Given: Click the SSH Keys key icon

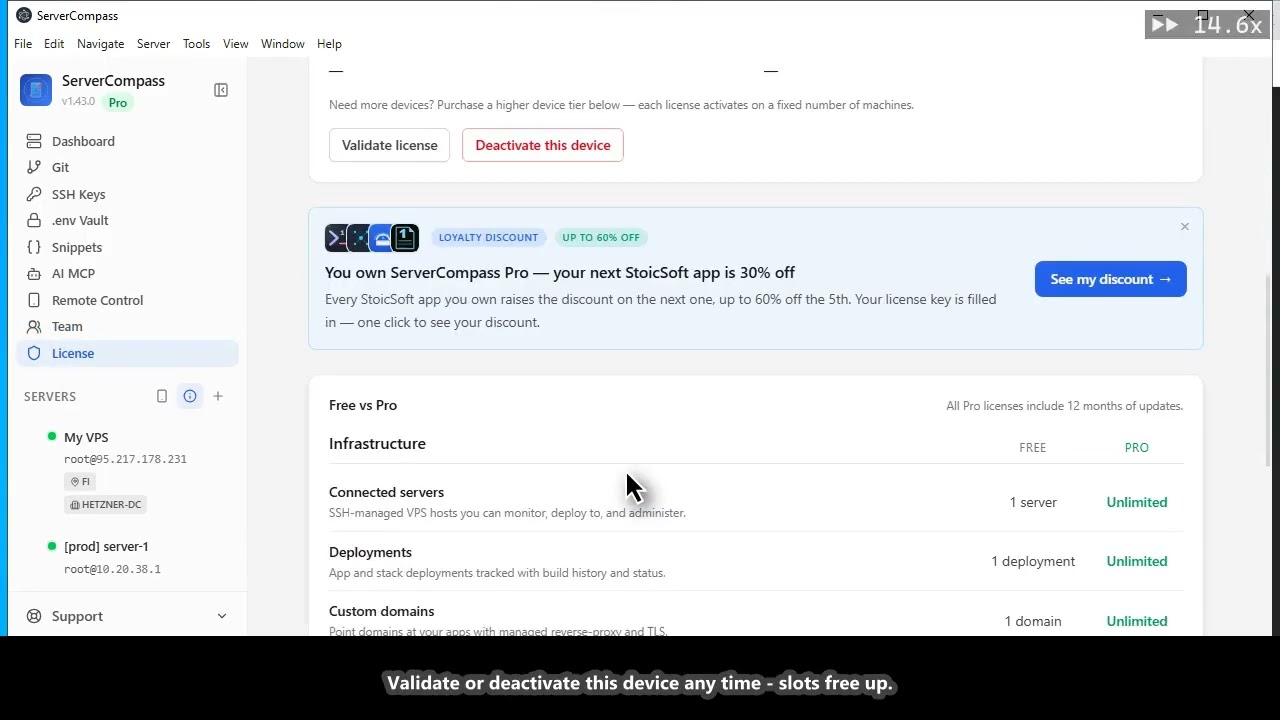Looking at the screenshot, I should click(x=34, y=194).
